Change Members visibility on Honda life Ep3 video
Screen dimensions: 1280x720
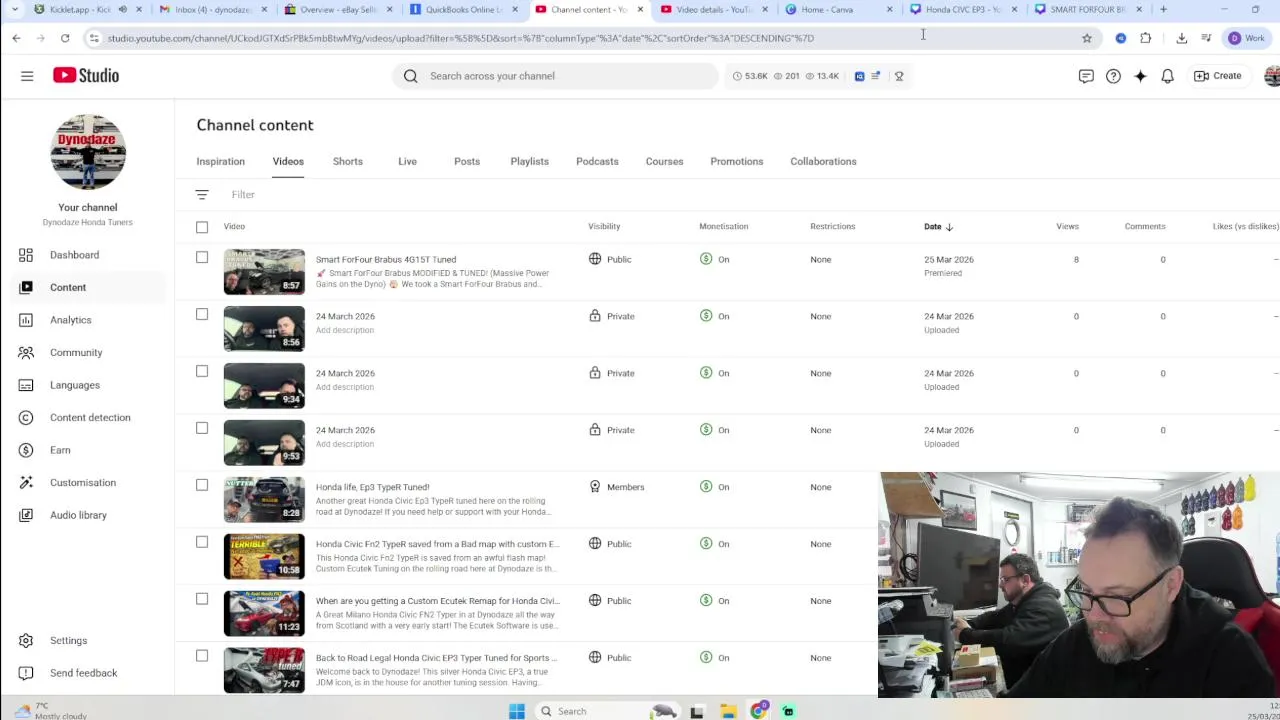pyautogui.click(x=617, y=487)
